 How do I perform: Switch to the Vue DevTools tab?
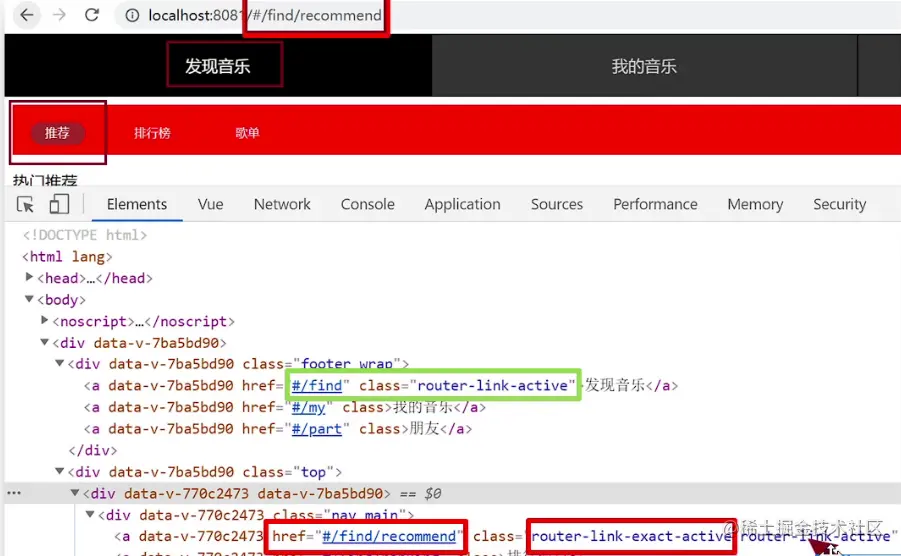210,204
